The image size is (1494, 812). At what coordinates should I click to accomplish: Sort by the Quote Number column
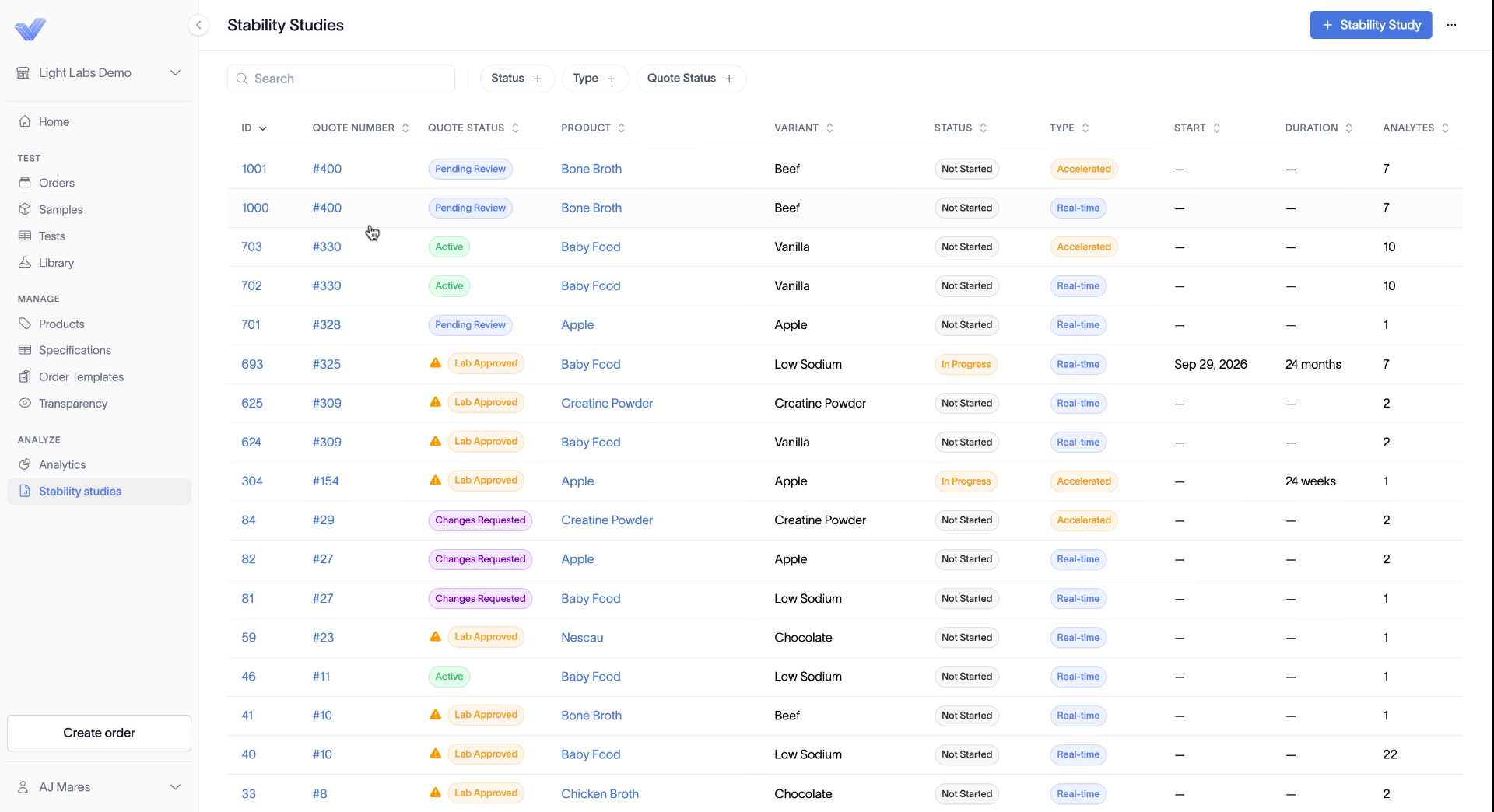point(360,128)
